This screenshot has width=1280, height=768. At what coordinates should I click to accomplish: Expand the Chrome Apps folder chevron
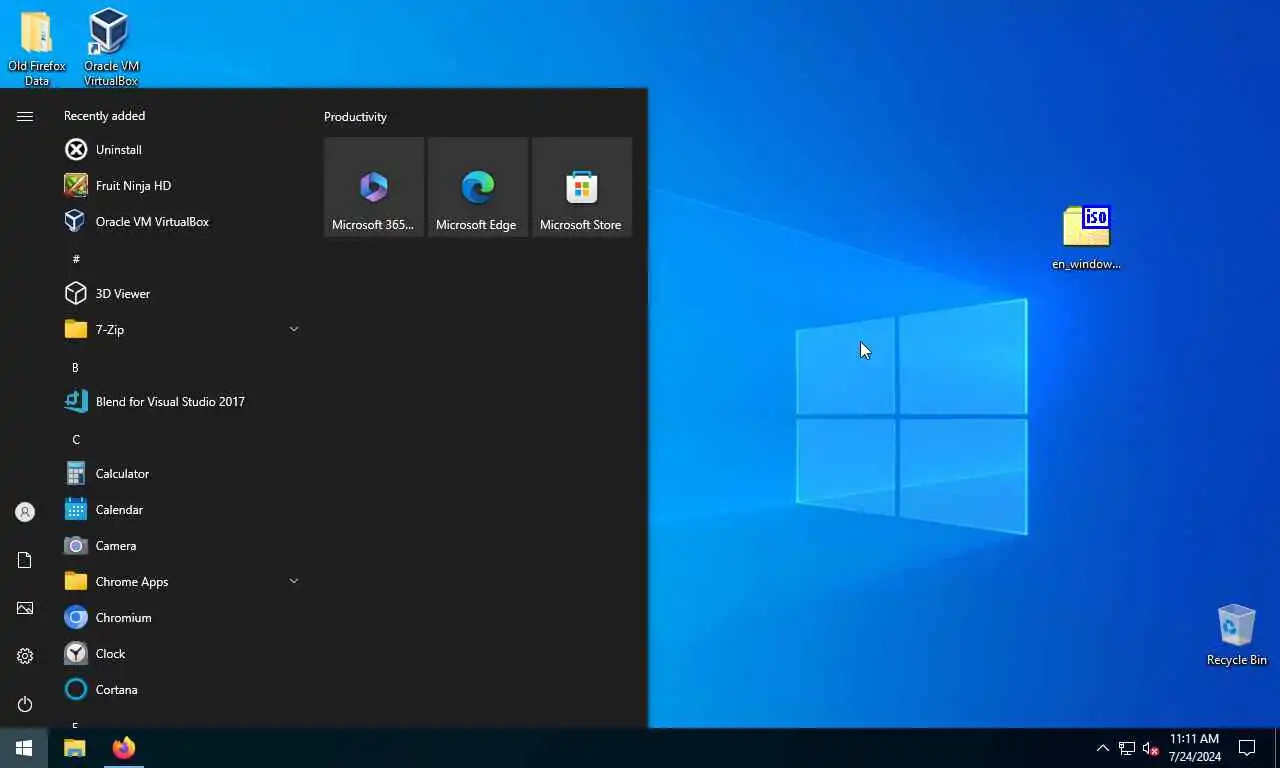pos(294,581)
